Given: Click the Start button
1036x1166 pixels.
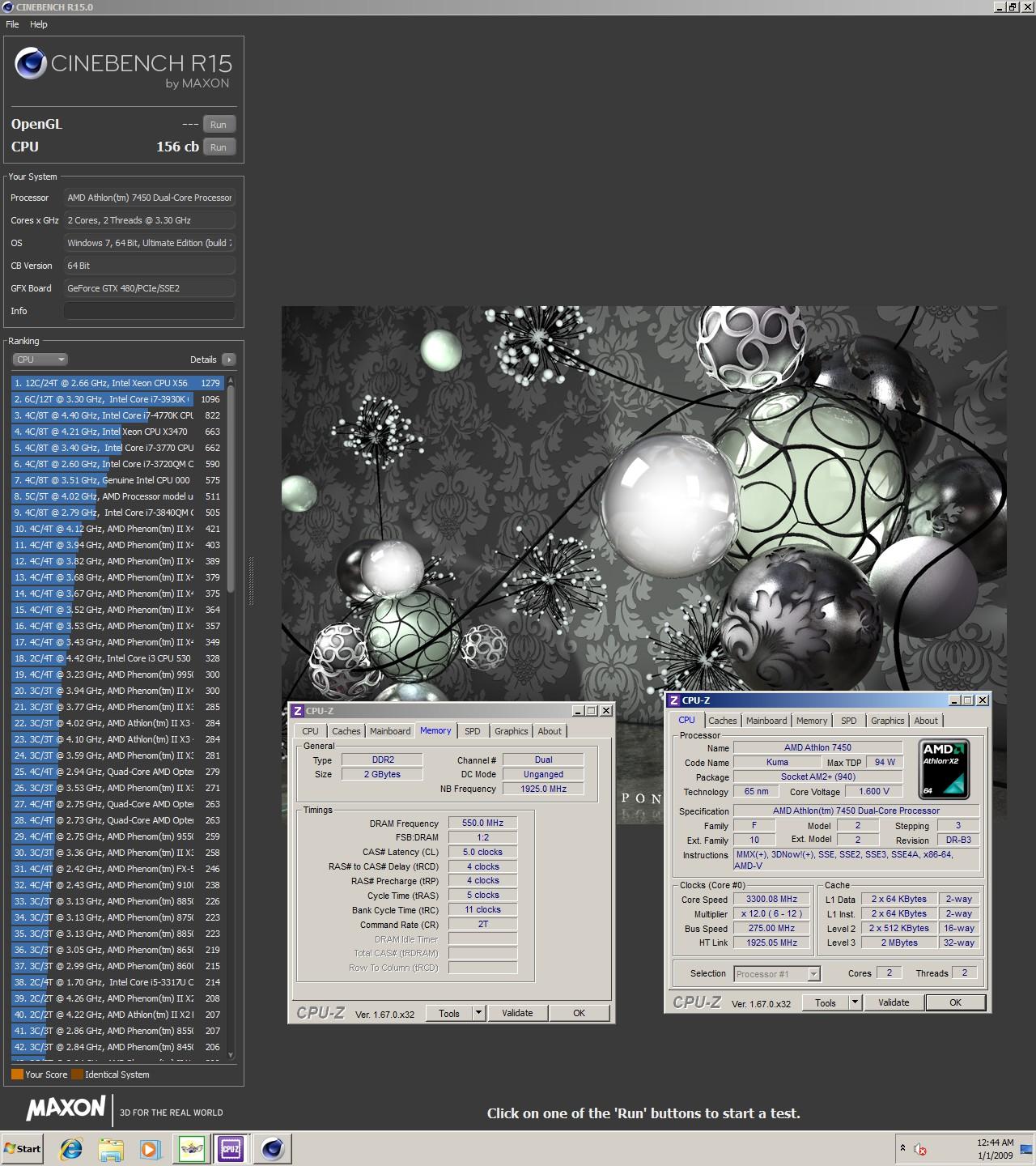Looking at the screenshot, I should point(23,1148).
